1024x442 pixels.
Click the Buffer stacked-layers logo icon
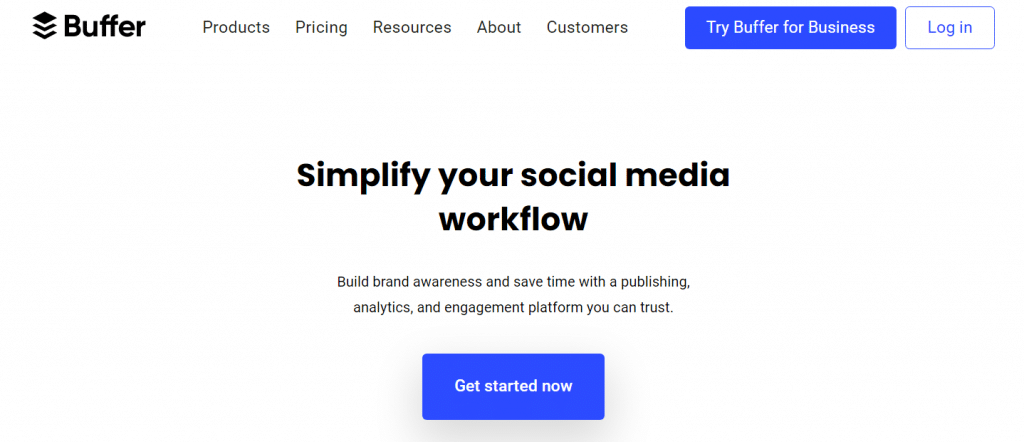(45, 26)
